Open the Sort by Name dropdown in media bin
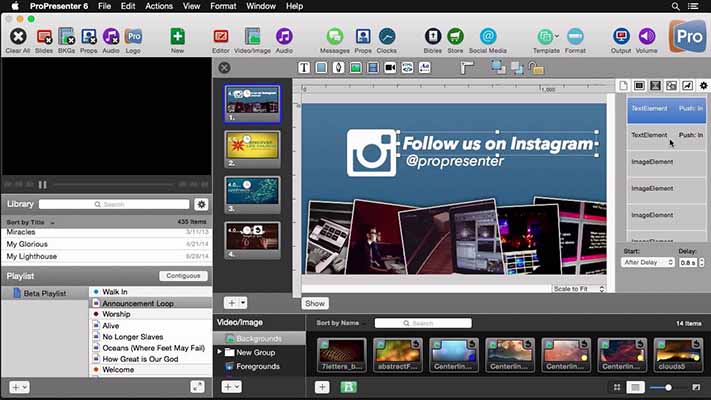 tap(339, 323)
